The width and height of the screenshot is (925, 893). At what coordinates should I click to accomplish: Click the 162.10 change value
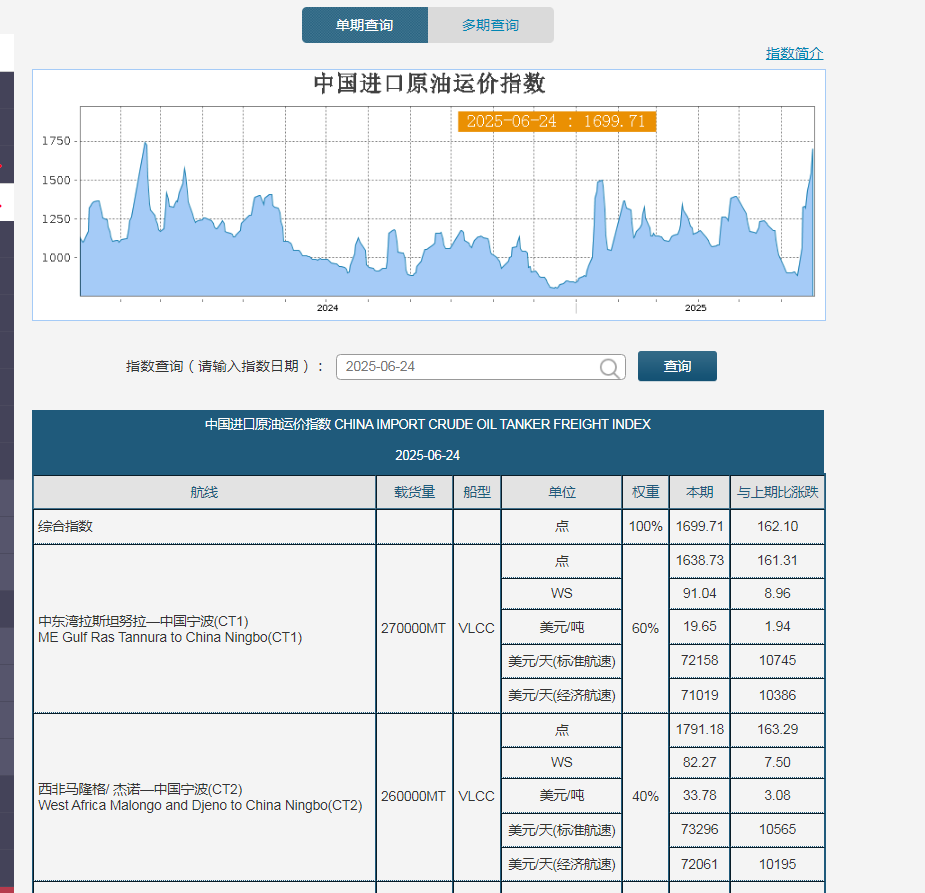coord(778,526)
